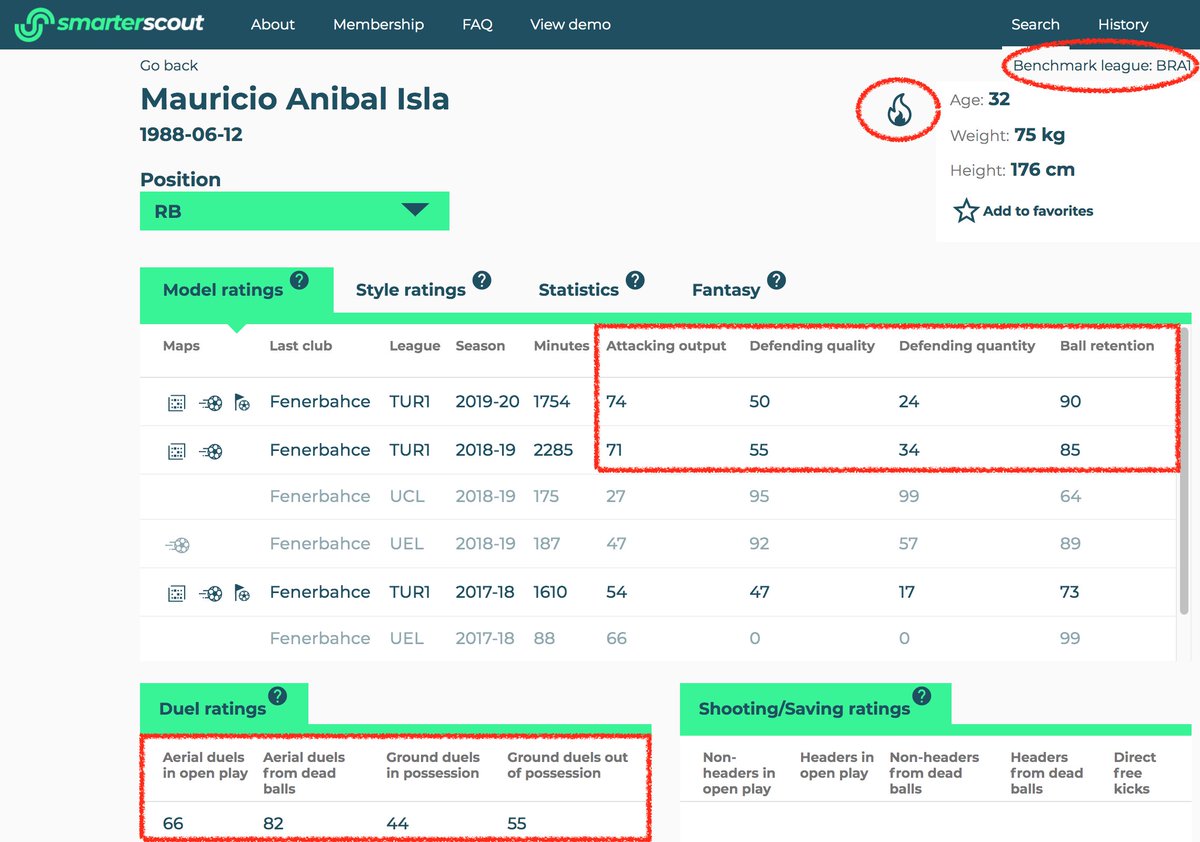Click the Defending quantity value 99
The width and height of the screenshot is (1200, 842).
(x=909, y=496)
